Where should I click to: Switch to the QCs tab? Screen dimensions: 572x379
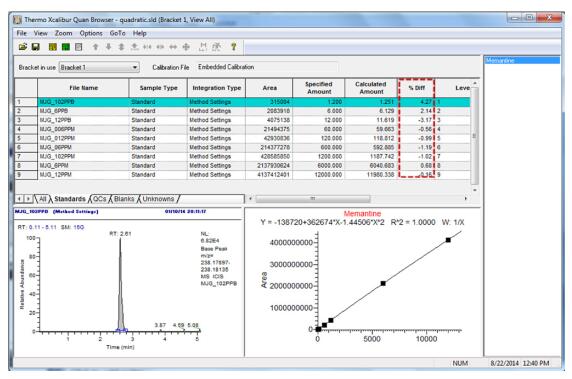pos(100,199)
